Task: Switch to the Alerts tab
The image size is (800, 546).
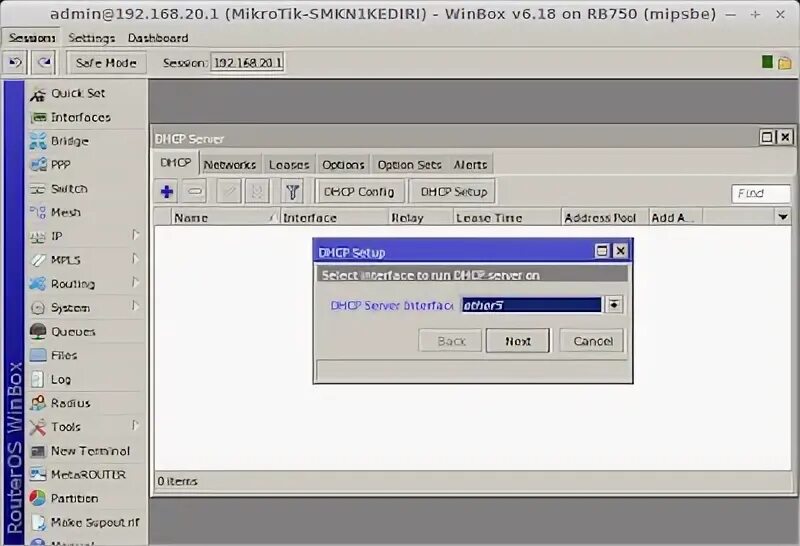Action: click(470, 165)
